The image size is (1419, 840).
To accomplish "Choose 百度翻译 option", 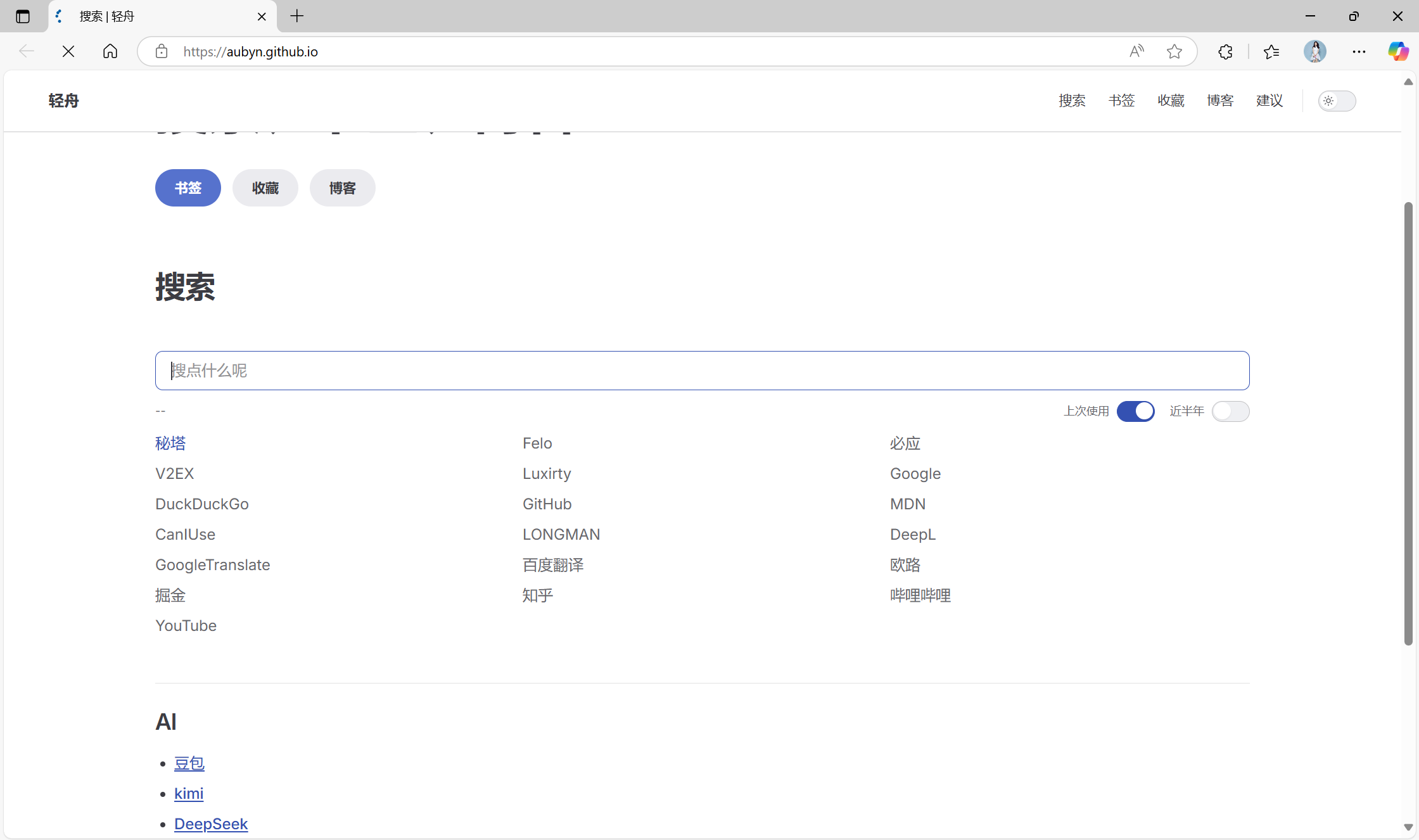I will [553, 565].
